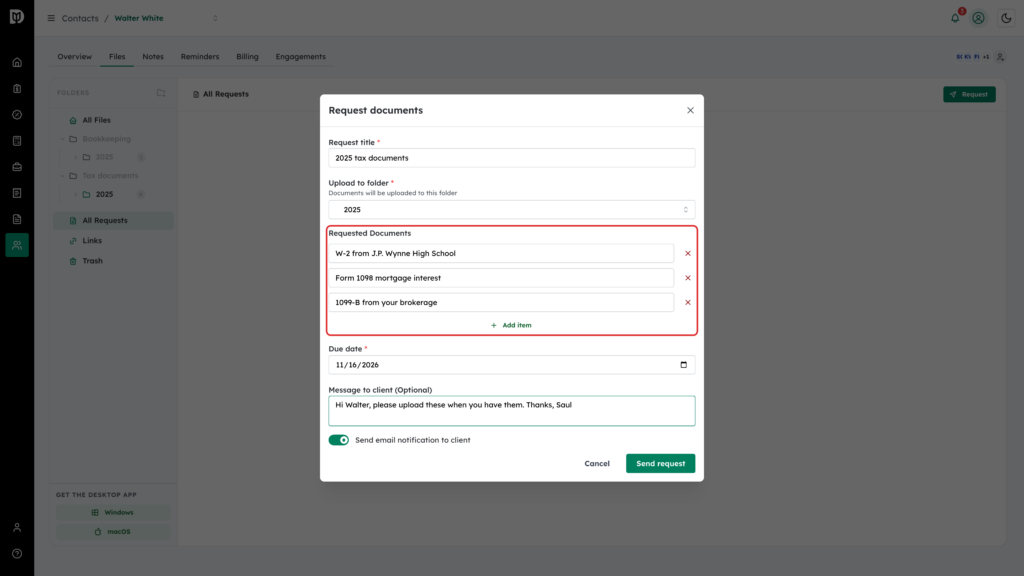Switch to dark mode with moon icon
The width and height of the screenshot is (1024, 576).
click(x=1006, y=18)
